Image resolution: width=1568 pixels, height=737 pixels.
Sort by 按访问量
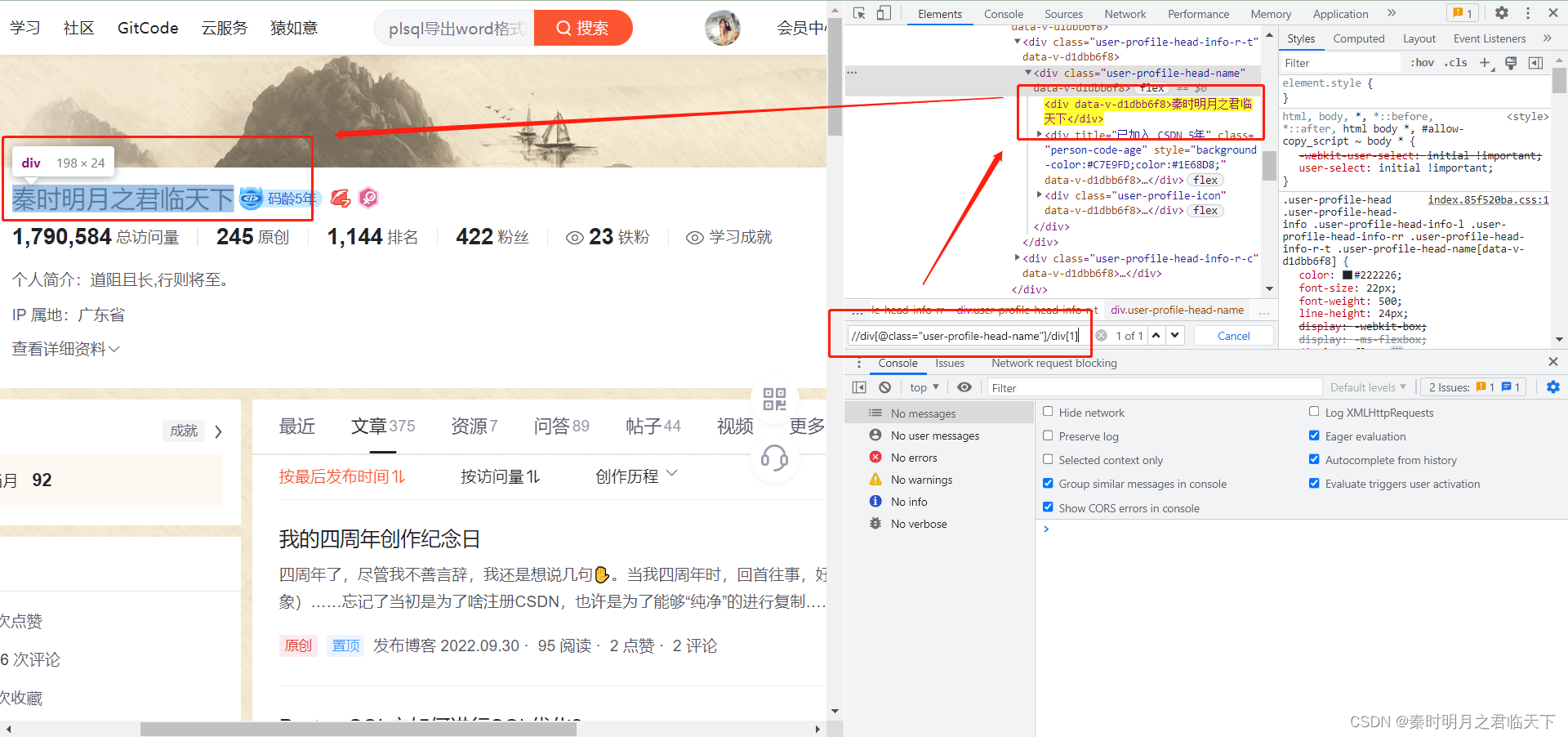point(500,476)
